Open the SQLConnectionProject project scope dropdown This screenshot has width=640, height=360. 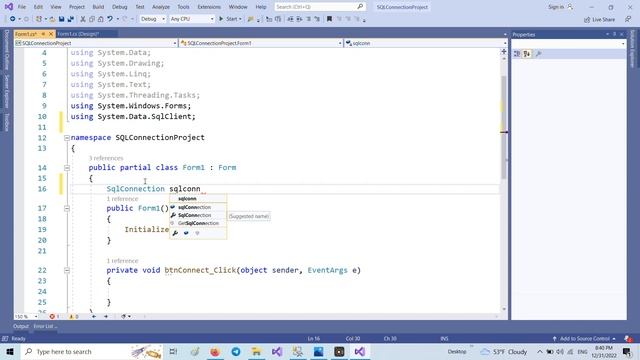pyautogui.click(x=96, y=43)
